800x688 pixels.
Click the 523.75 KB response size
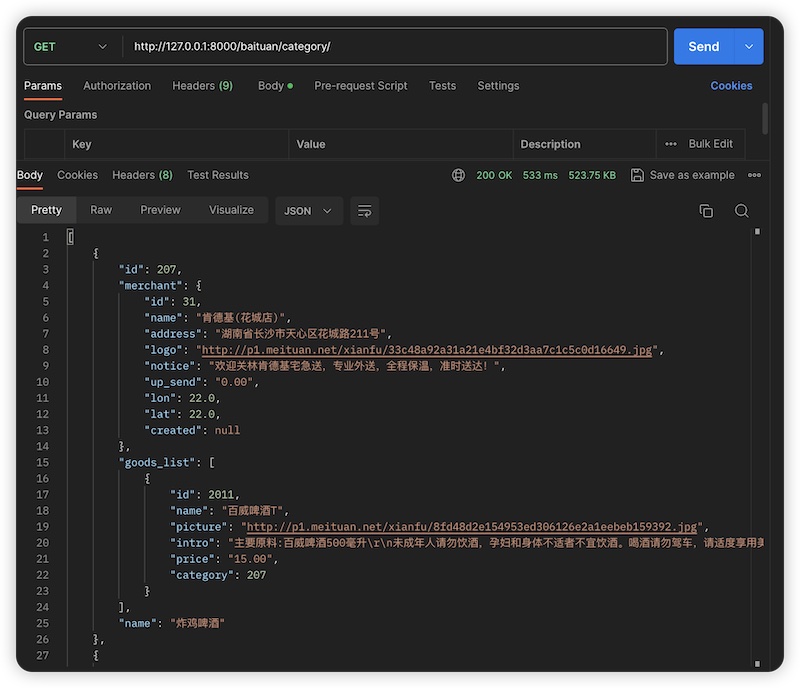pos(592,175)
